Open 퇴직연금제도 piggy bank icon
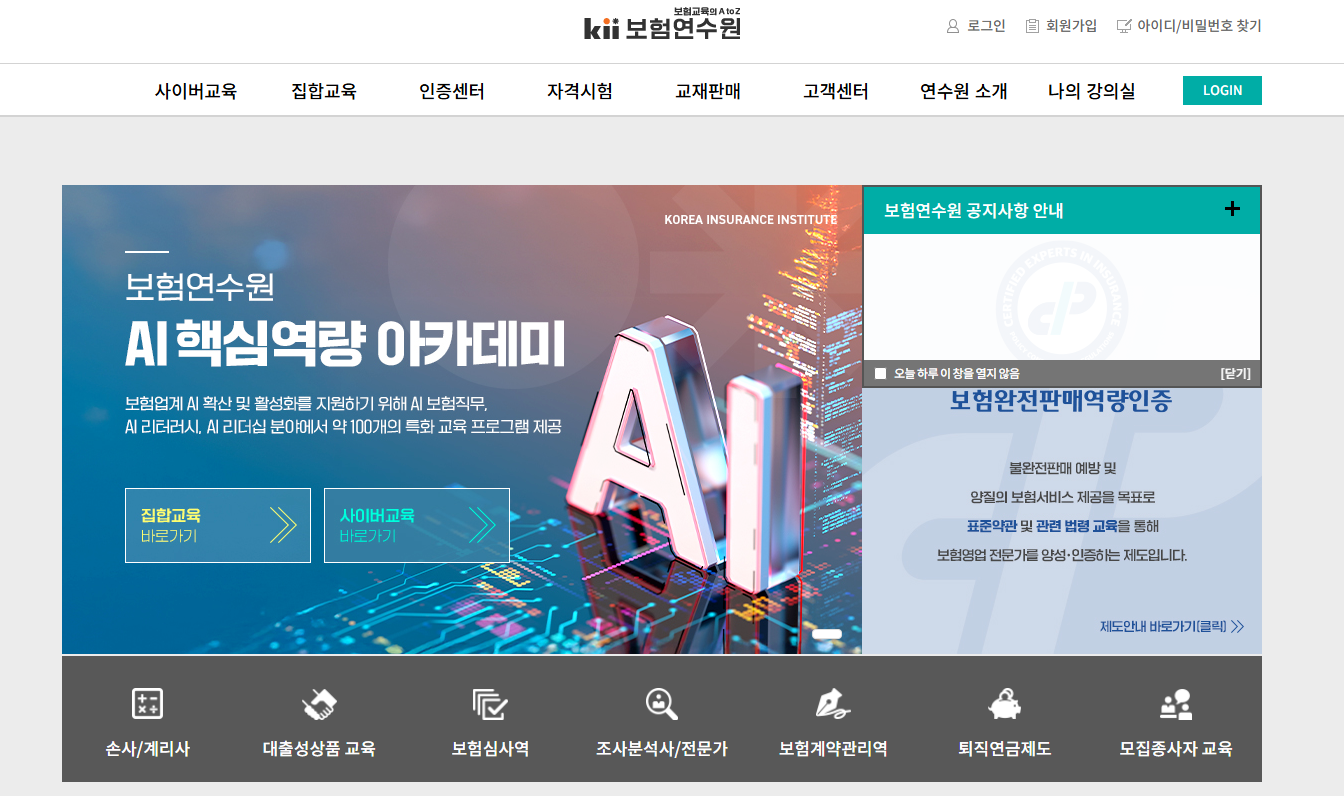1344x796 pixels. click(1004, 704)
